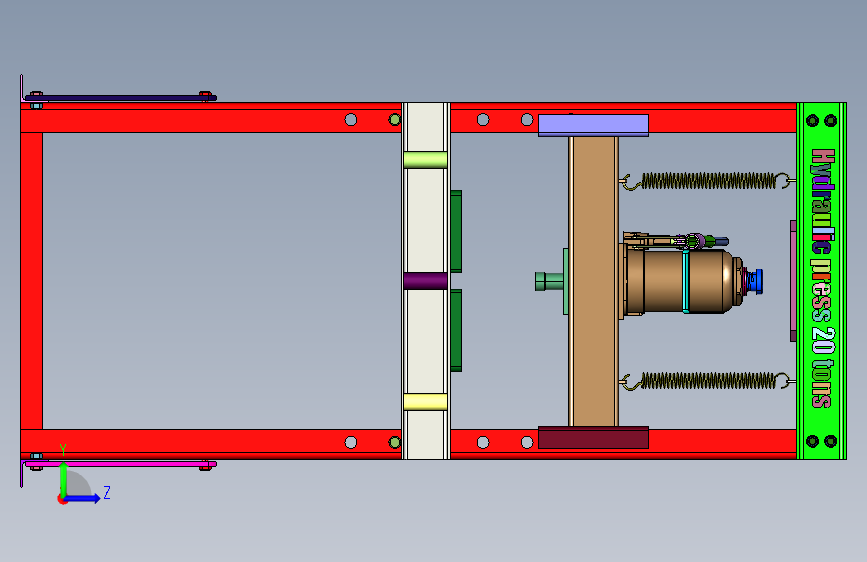Click the upper spring hook on green plate
Viewport: 867px width, 562px height.
pos(786,180)
